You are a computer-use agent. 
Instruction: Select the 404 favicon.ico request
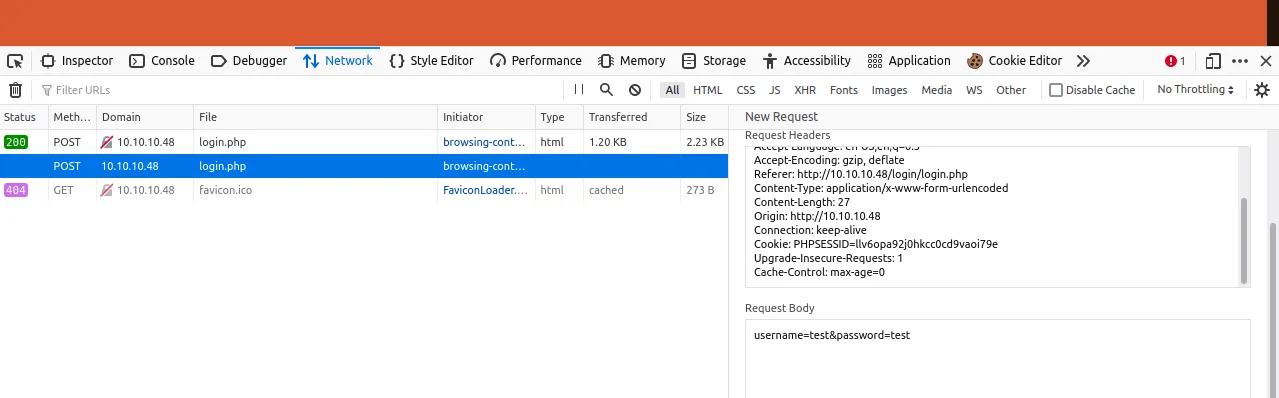tap(364, 190)
